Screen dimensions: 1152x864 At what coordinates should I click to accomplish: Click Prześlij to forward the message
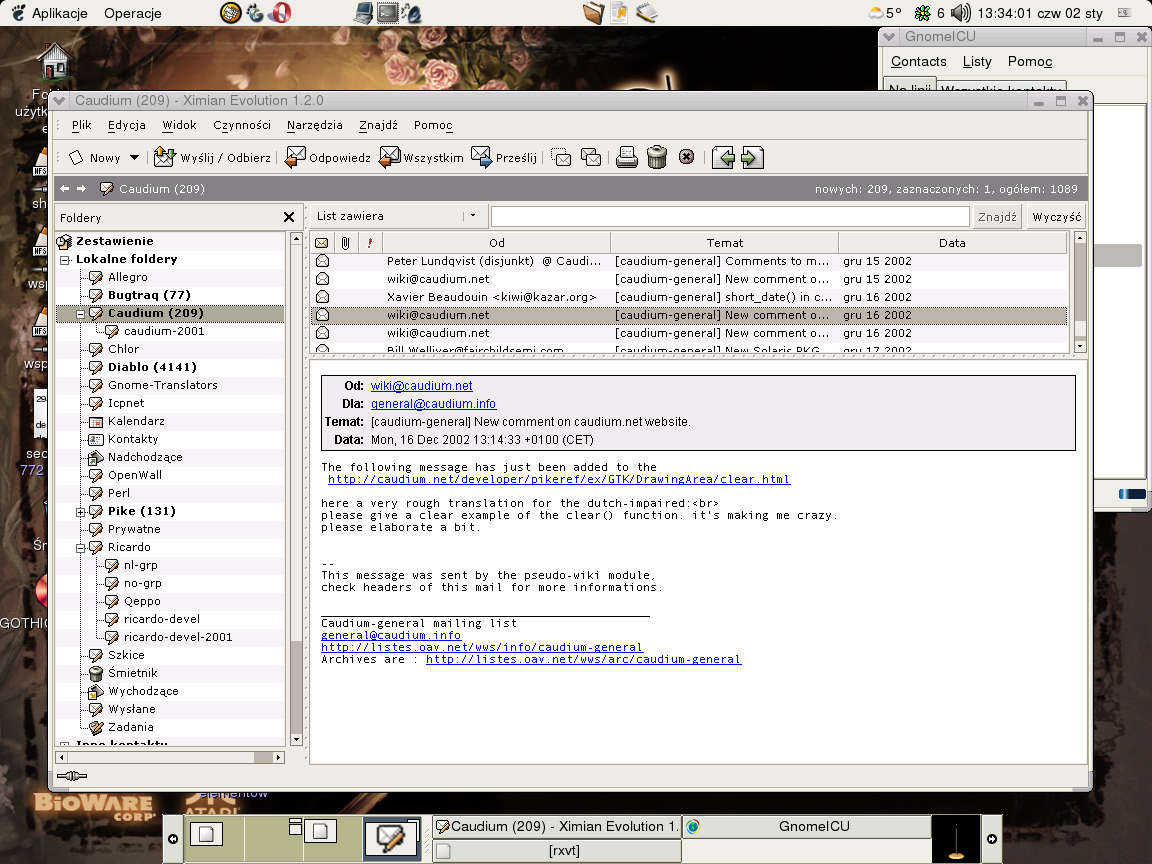[504, 157]
